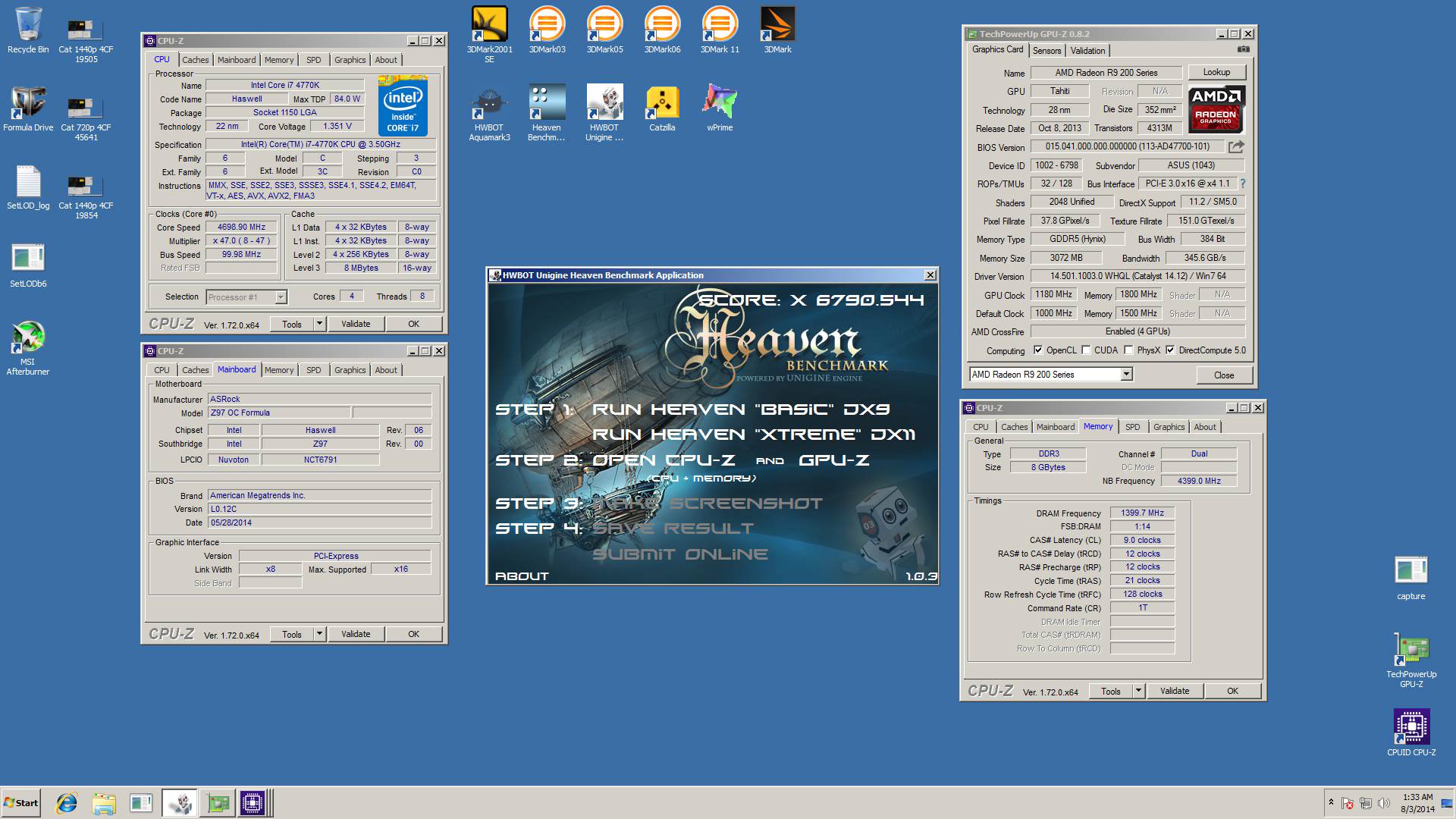Launch the CPUID CPU-Z desktop shortcut

1411,733
